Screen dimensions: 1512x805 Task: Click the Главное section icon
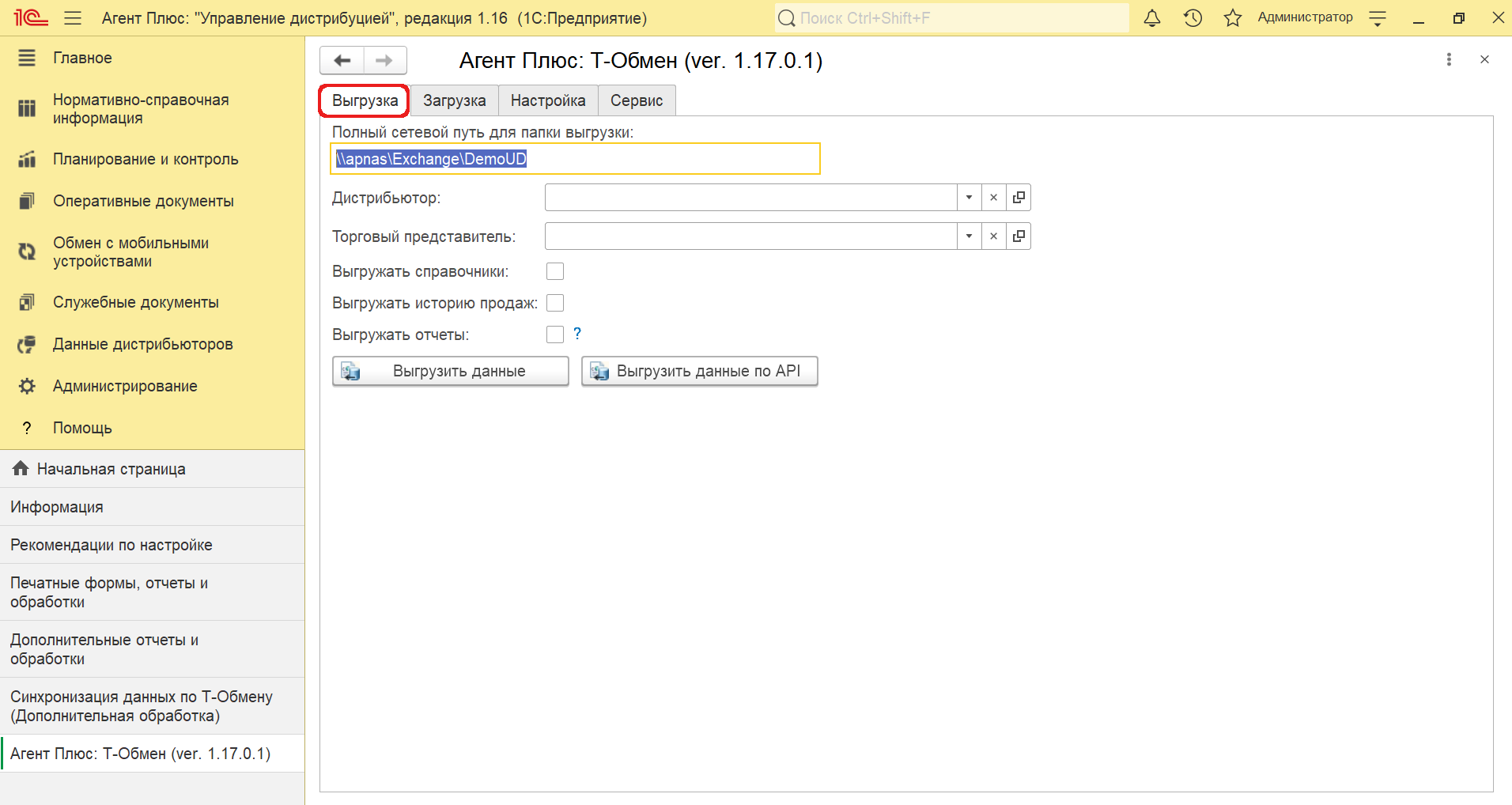[27, 58]
